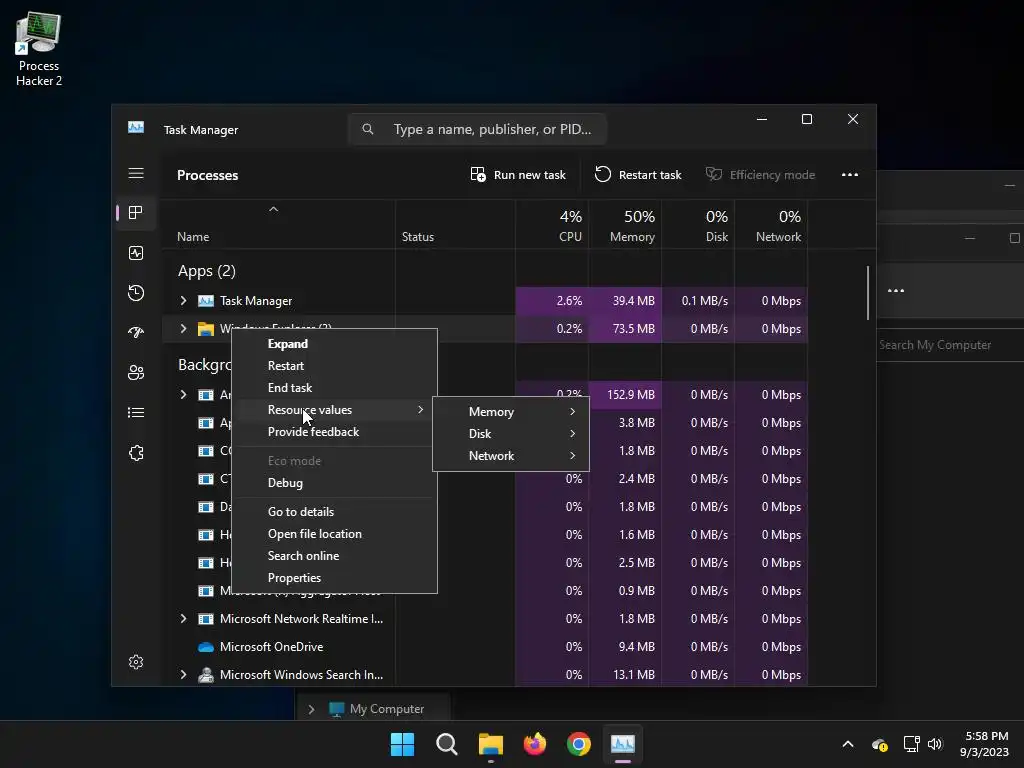
Task: Open the volume speaker tray icon
Action: pyautogui.click(x=935, y=744)
